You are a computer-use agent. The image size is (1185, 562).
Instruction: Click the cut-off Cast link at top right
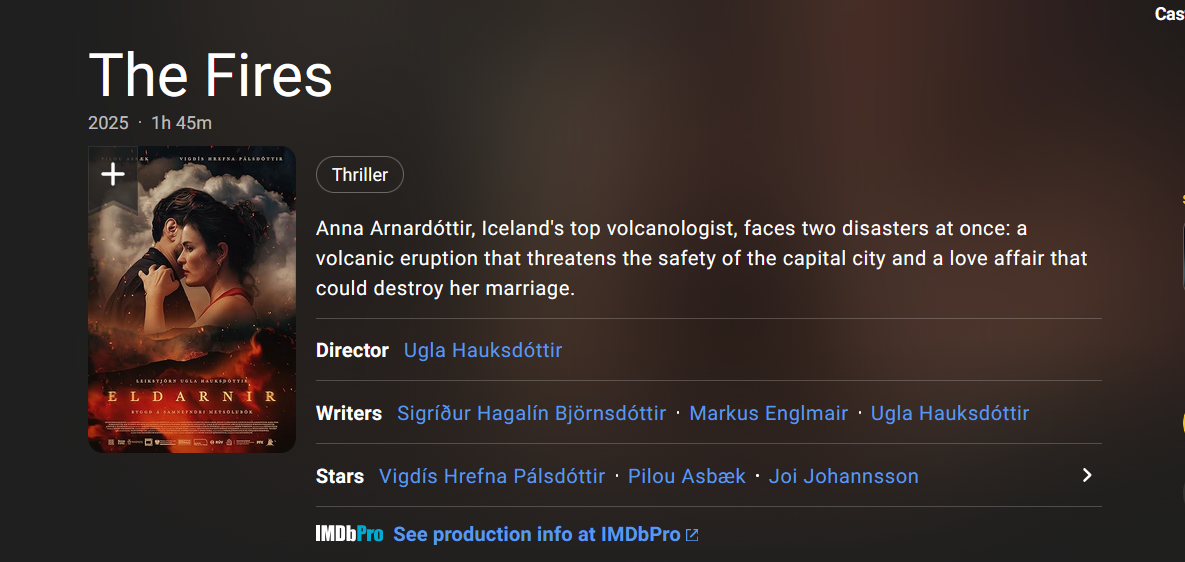point(1169,14)
